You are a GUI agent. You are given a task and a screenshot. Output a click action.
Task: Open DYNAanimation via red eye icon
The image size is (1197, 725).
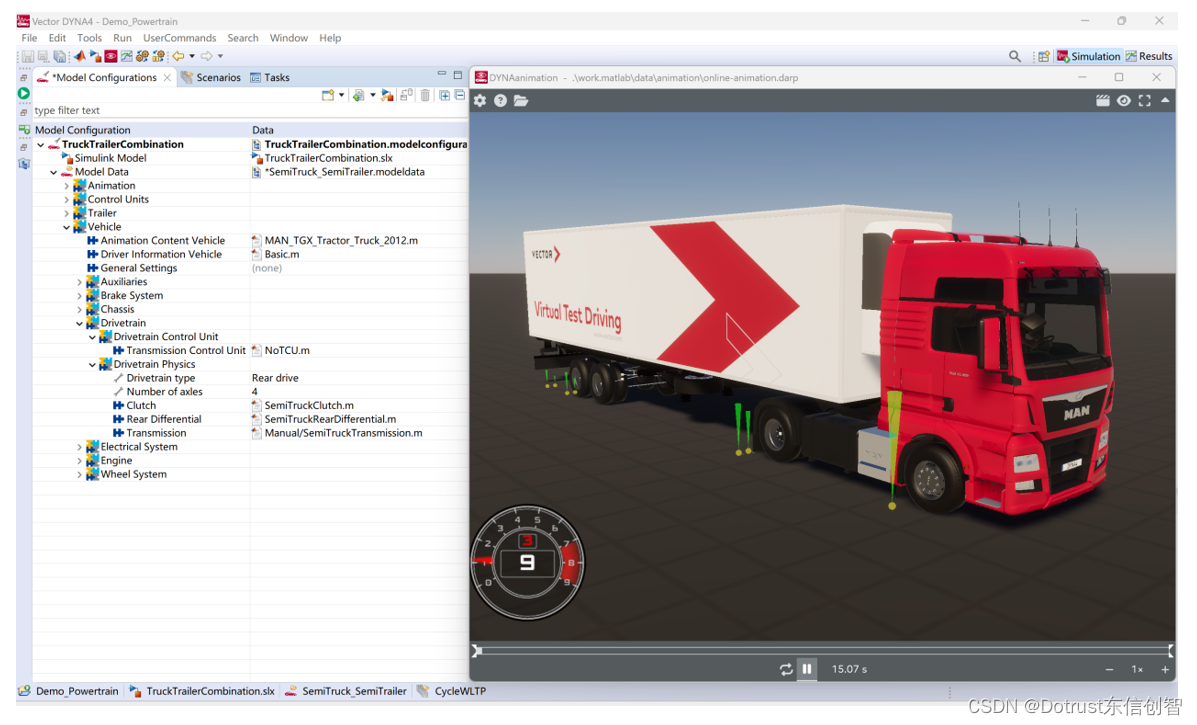pos(111,56)
